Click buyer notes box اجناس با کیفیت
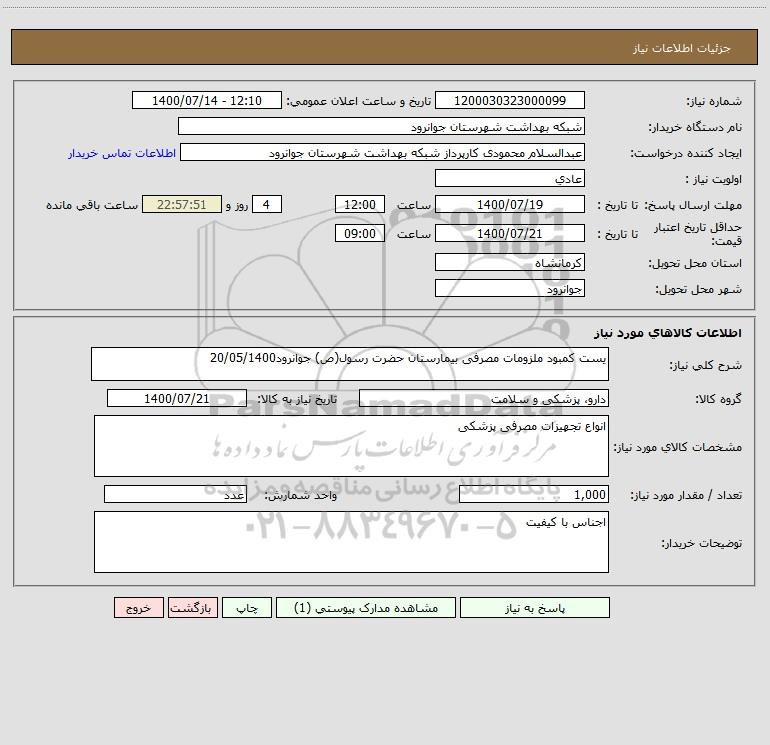 [351, 542]
